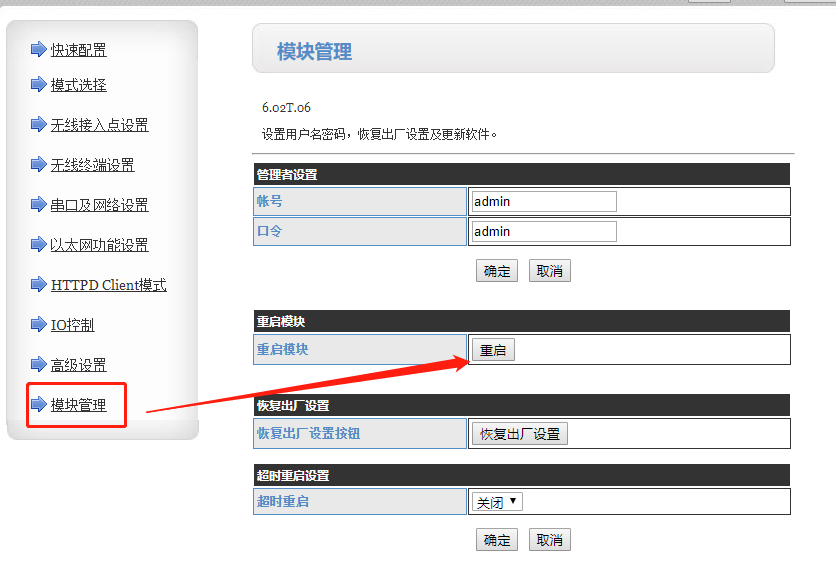The width and height of the screenshot is (836, 565).
Task: Click the arrow icon beside 快速配置
Action: tap(39, 49)
